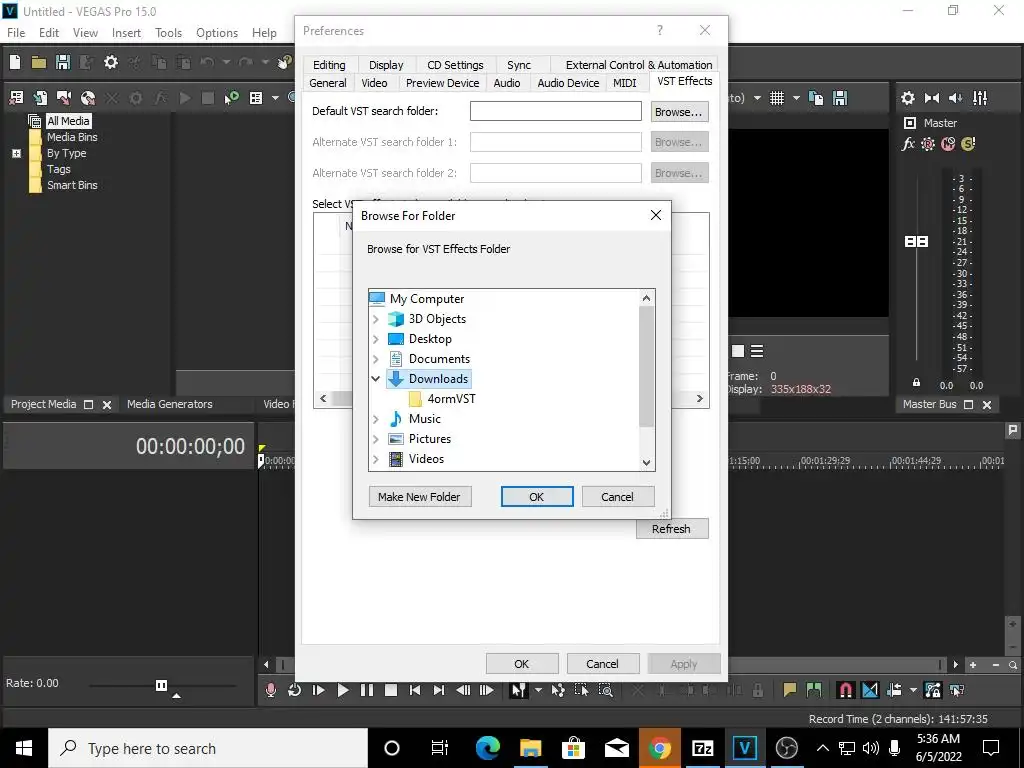
Task: Click Play From Start in the transport bar
Action: pos(319,690)
